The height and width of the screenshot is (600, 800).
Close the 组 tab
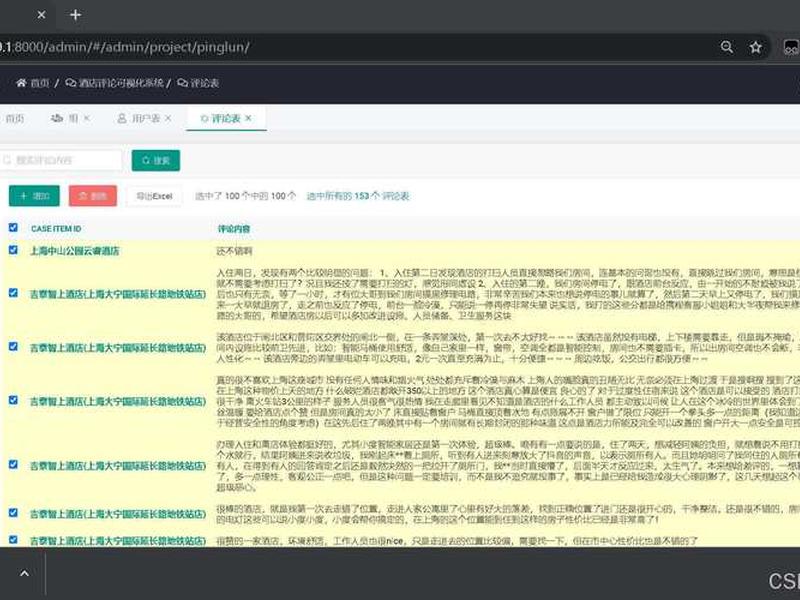87,118
